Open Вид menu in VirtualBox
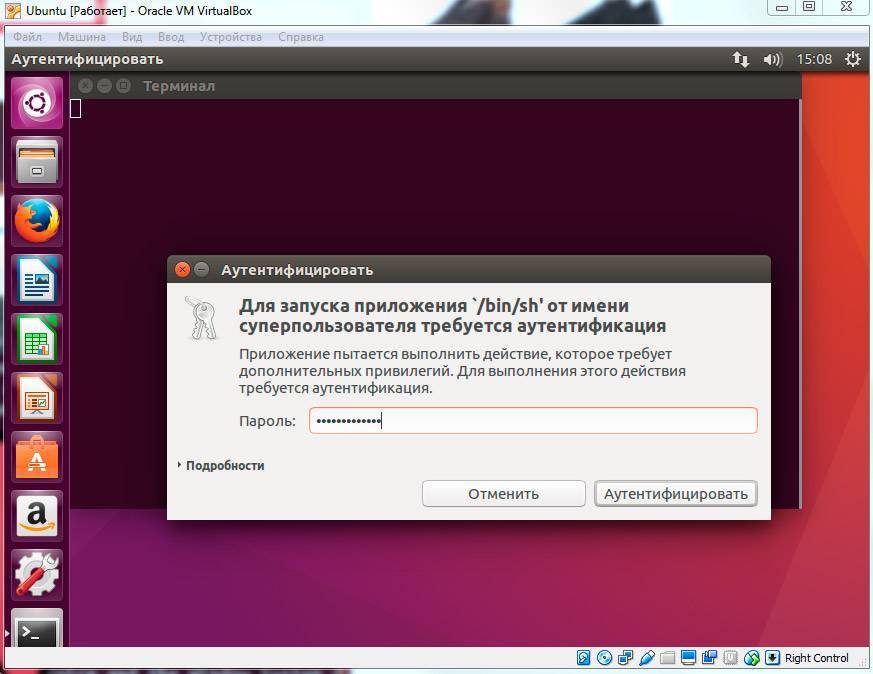 pyautogui.click(x=132, y=37)
